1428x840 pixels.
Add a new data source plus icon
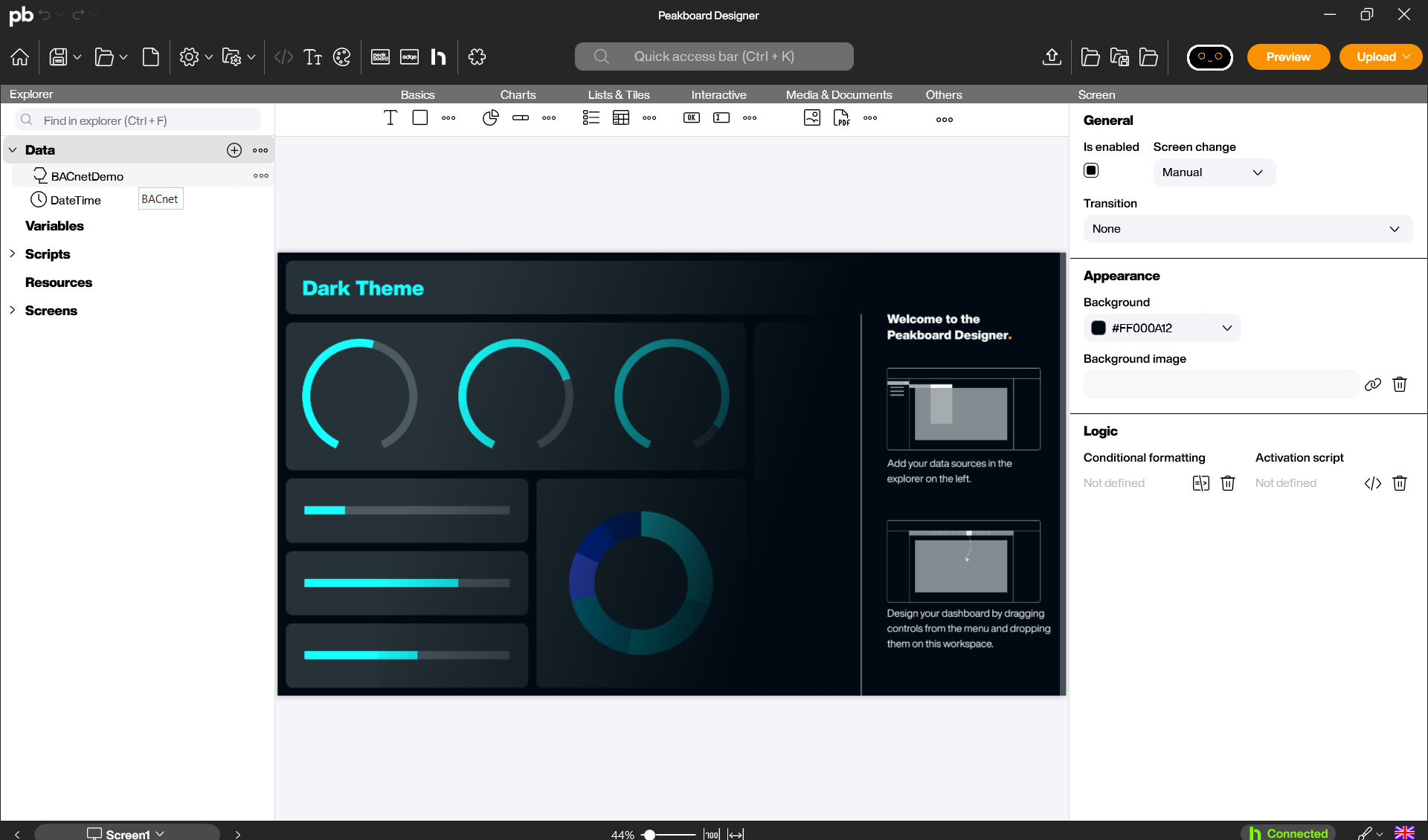tap(234, 150)
